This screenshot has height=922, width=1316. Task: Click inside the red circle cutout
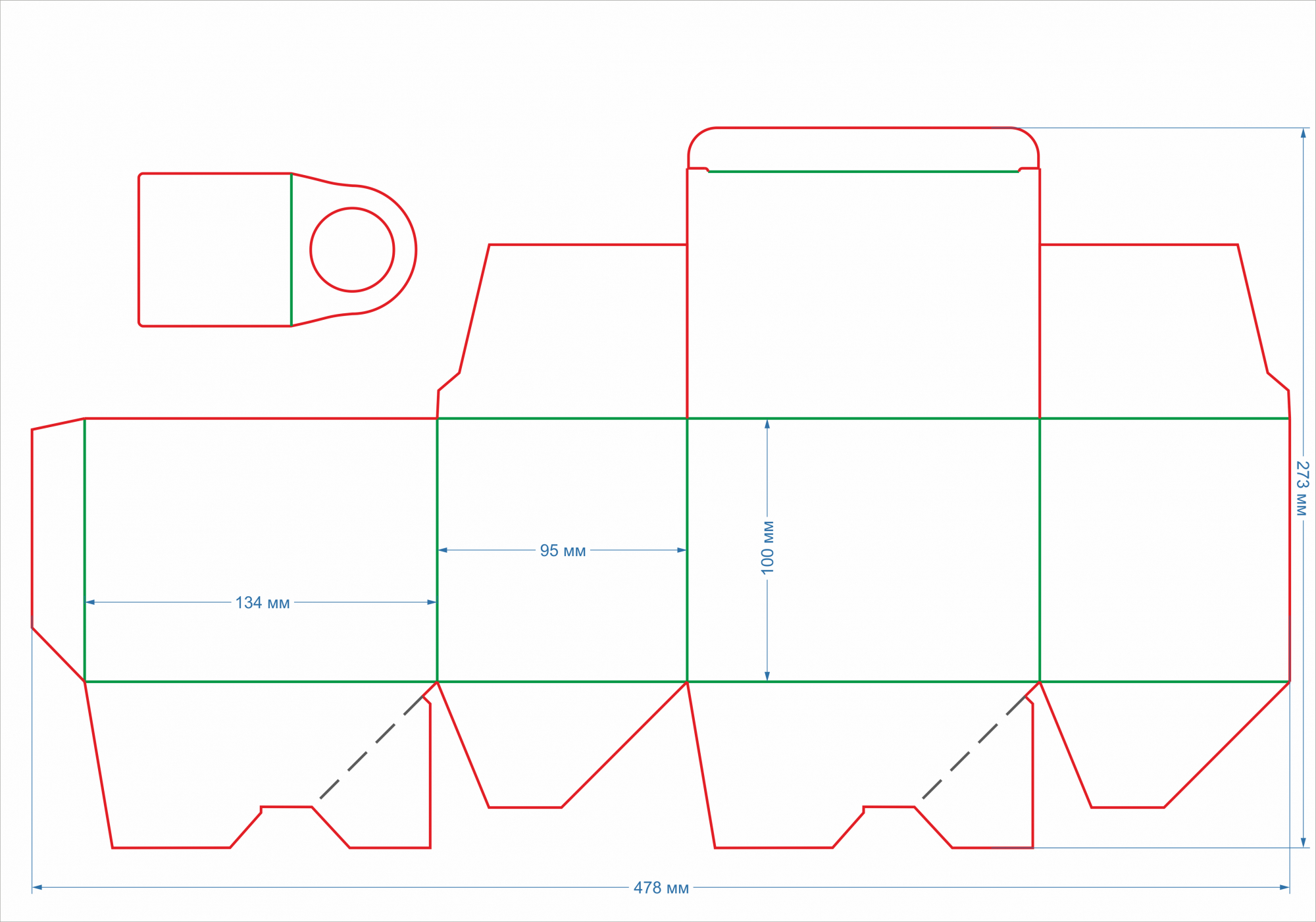(x=352, y=250)
